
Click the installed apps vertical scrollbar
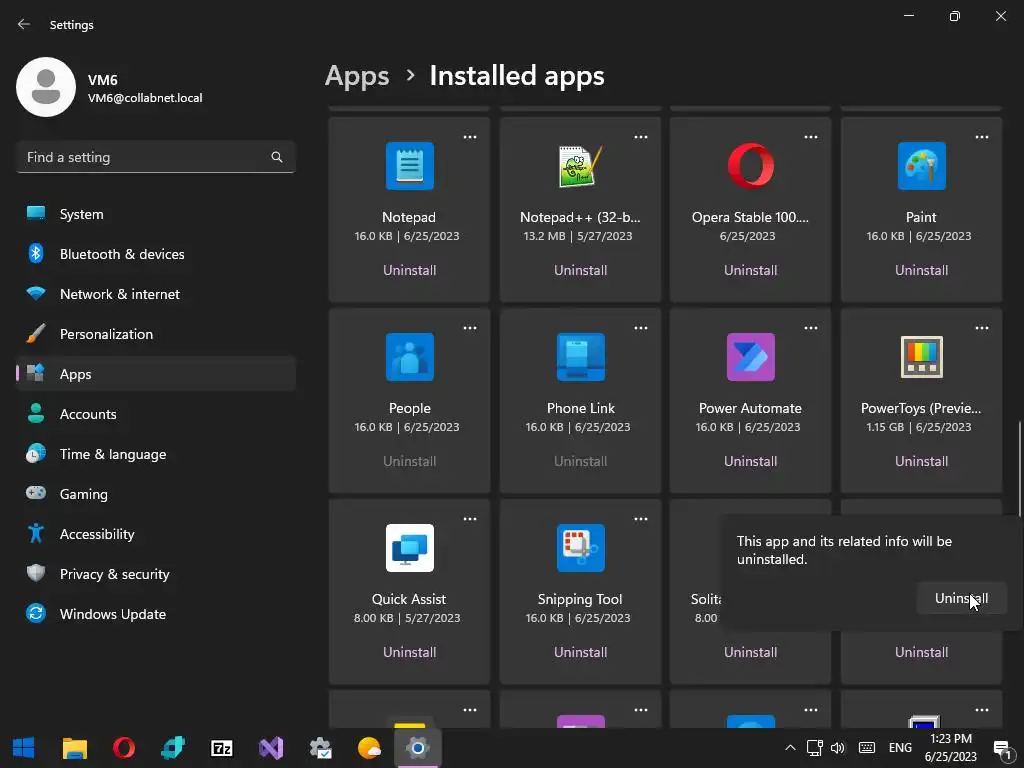1019,469
